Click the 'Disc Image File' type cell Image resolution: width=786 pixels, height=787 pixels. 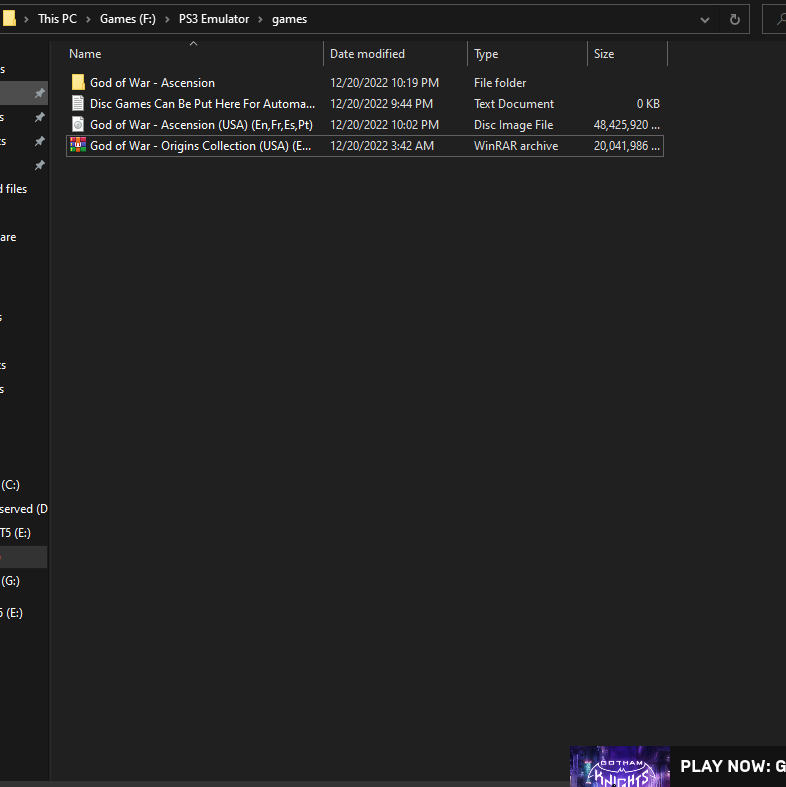513,125
